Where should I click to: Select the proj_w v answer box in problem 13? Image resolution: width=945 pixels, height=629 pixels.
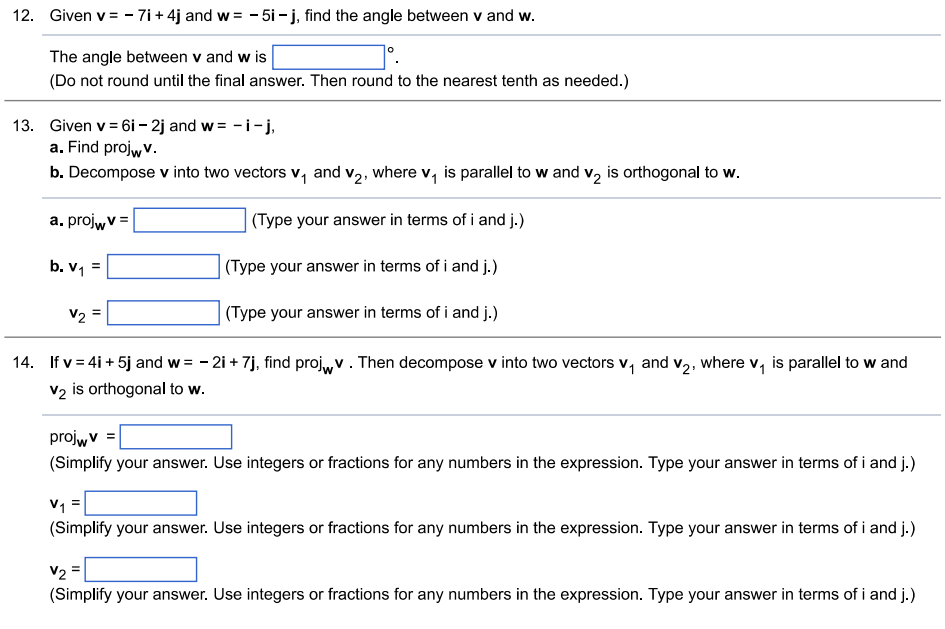tap(191, 218)
